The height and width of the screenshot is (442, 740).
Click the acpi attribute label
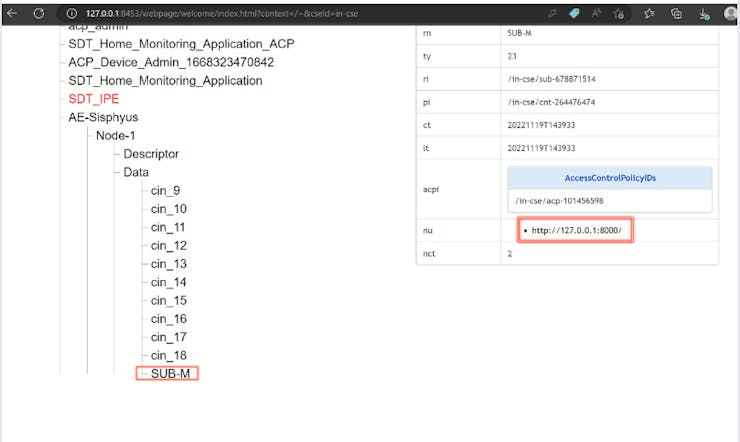[431, 189]
